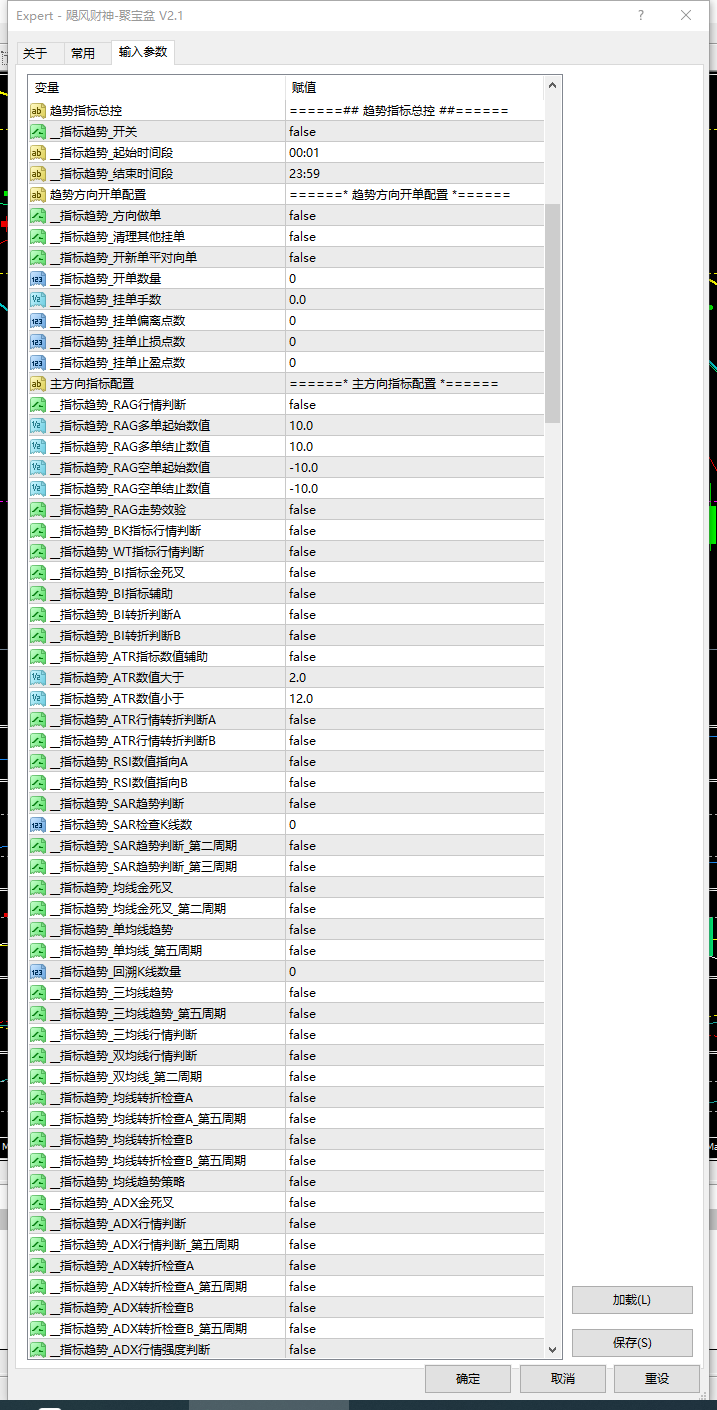Click the icon beside _指标趋势_ATR数值大于
717x1410 pixels.
[x=37, y=678]
